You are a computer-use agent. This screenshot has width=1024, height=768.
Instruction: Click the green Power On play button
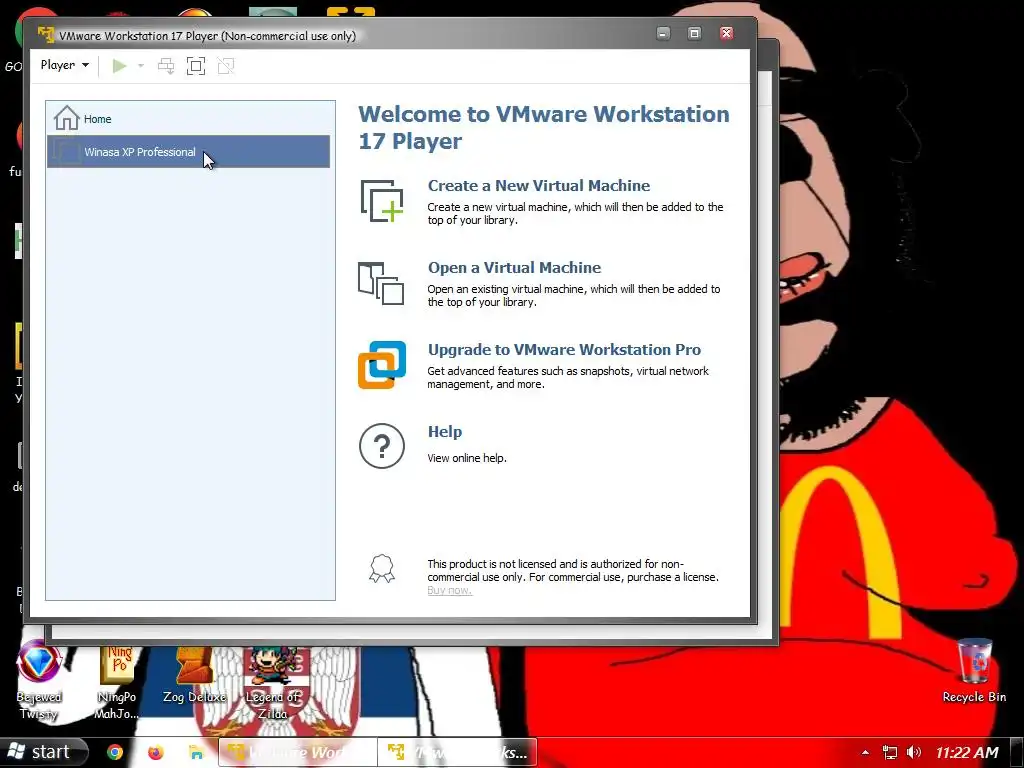(119, 65)
